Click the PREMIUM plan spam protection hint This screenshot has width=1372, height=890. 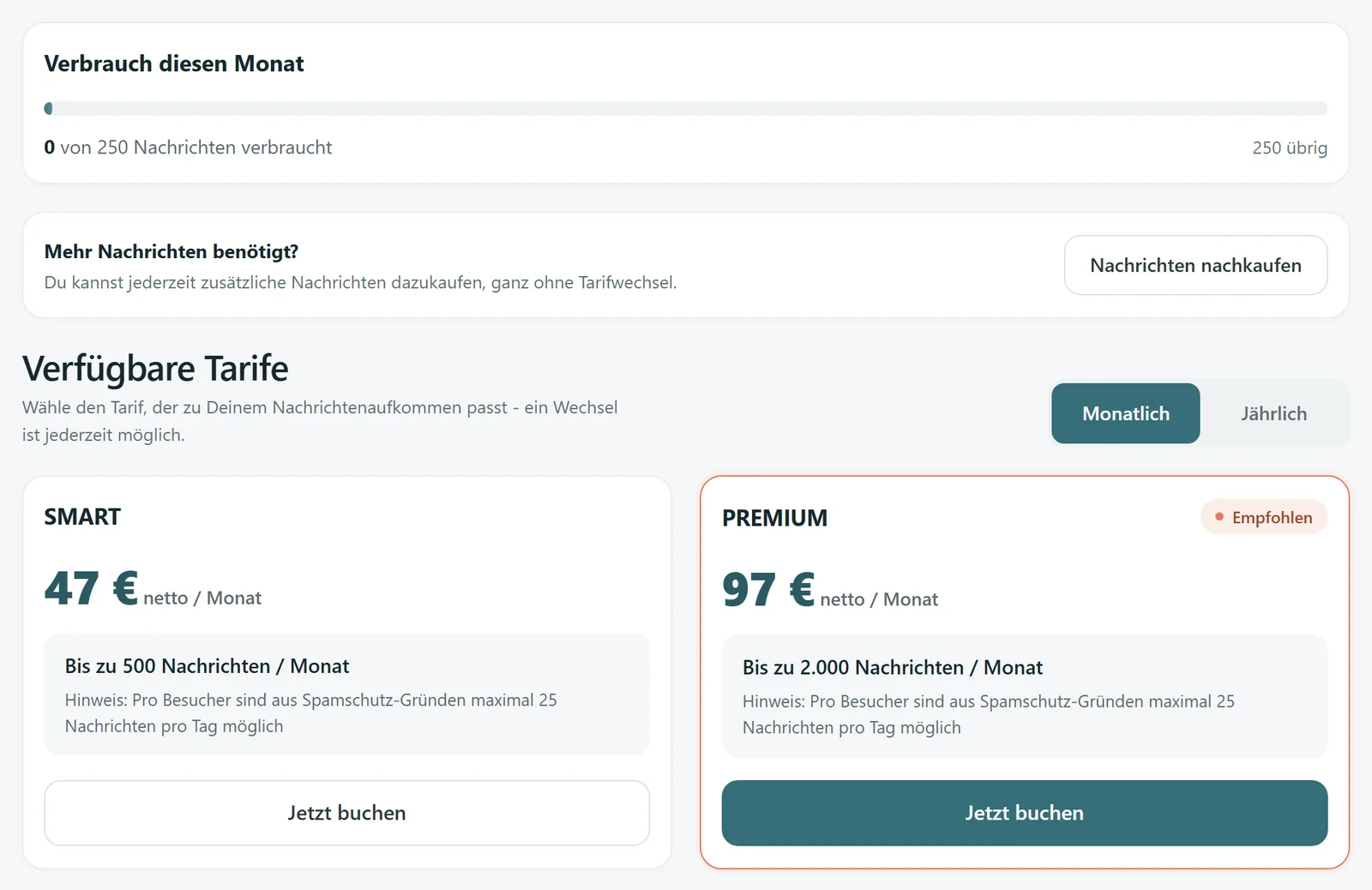coord(989,714)
